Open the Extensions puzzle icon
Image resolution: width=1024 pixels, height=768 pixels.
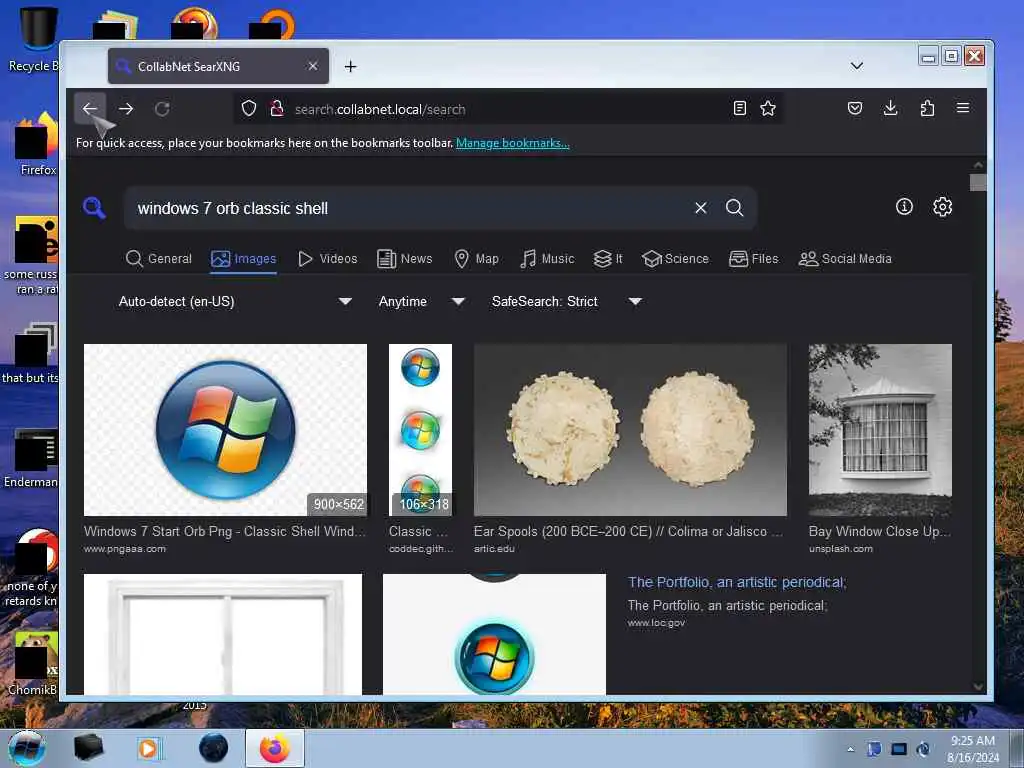927,108
